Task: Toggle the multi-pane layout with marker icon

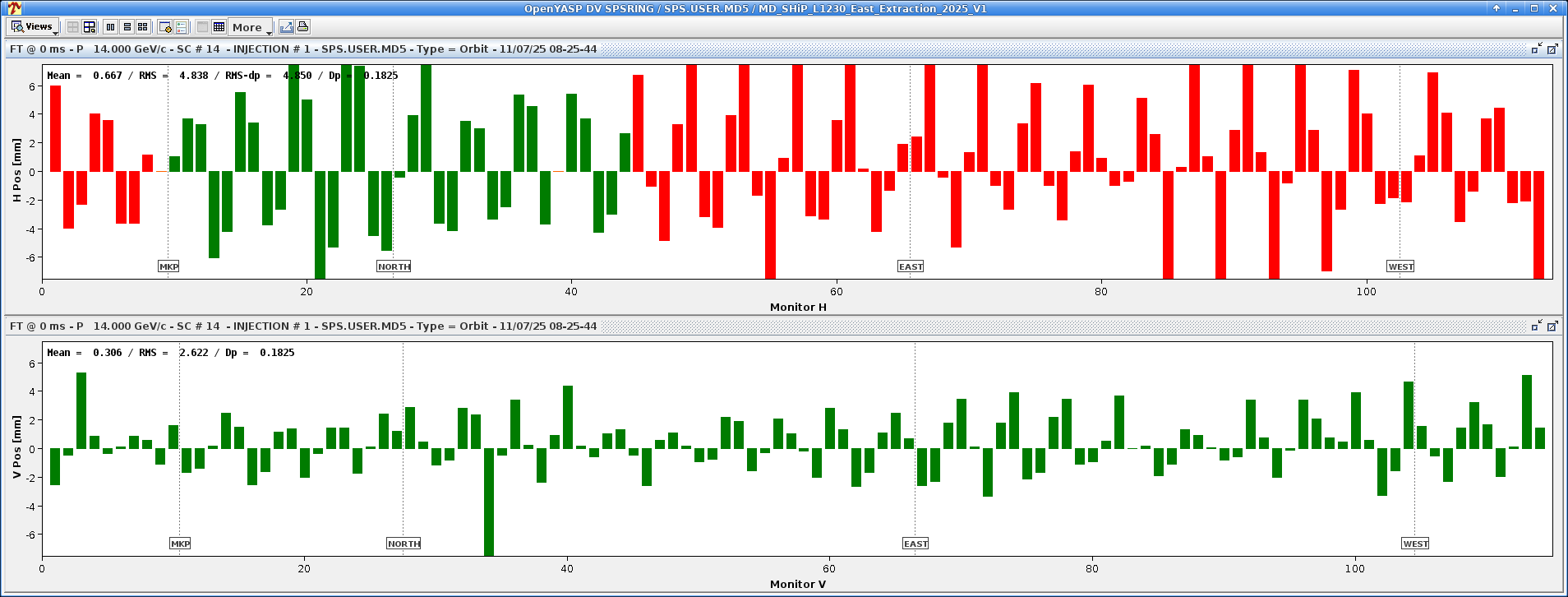Action: coord(90,27)
